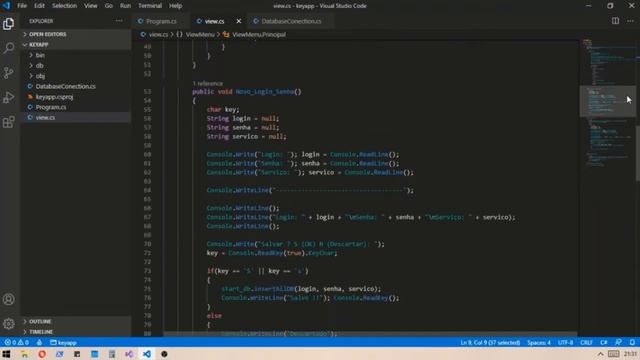The image size is (640, 360).
Task: Open the calculator icon on taskbar
Action: tap(111, 354)
